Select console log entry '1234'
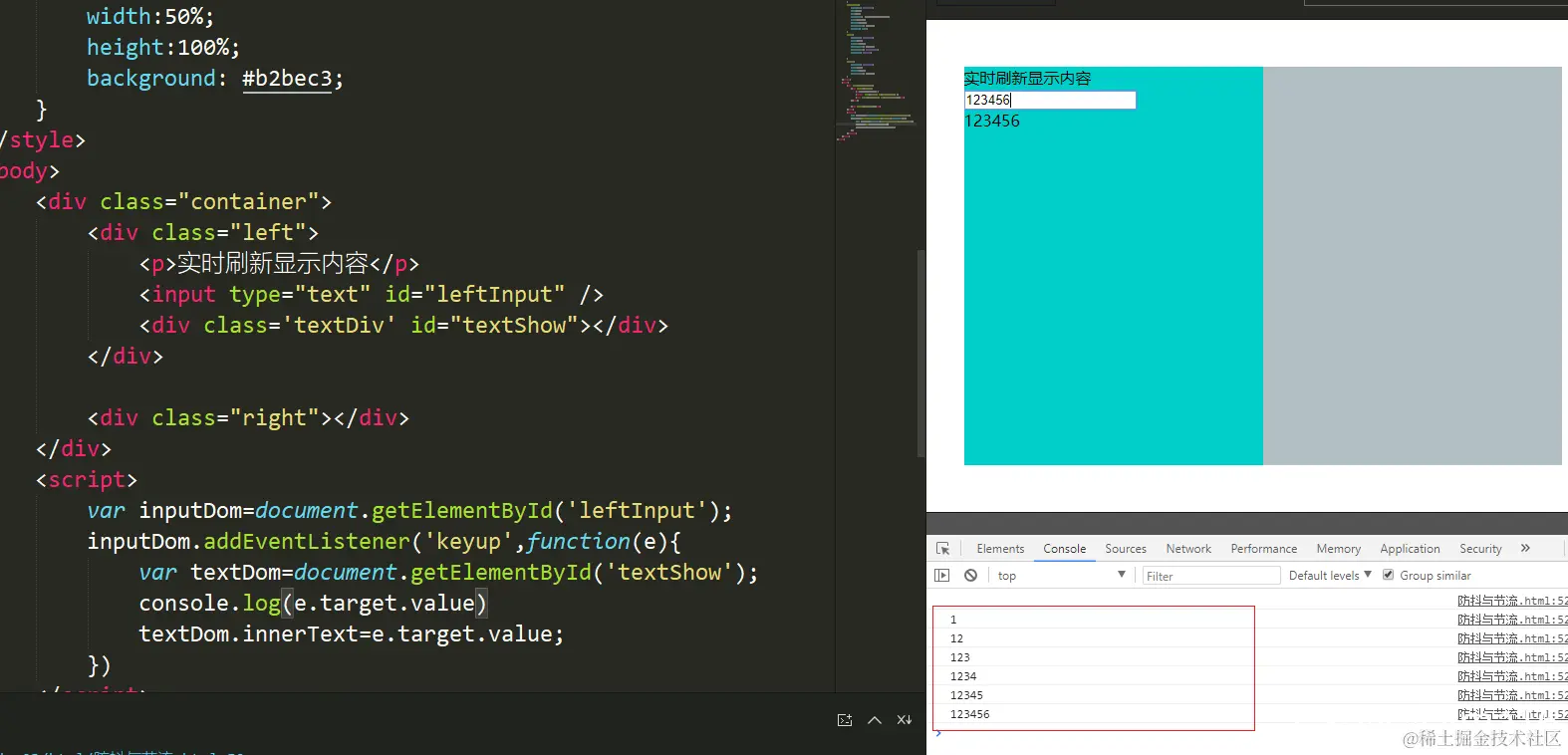This screenshot has height=755, width=1568. coord(963,676)
